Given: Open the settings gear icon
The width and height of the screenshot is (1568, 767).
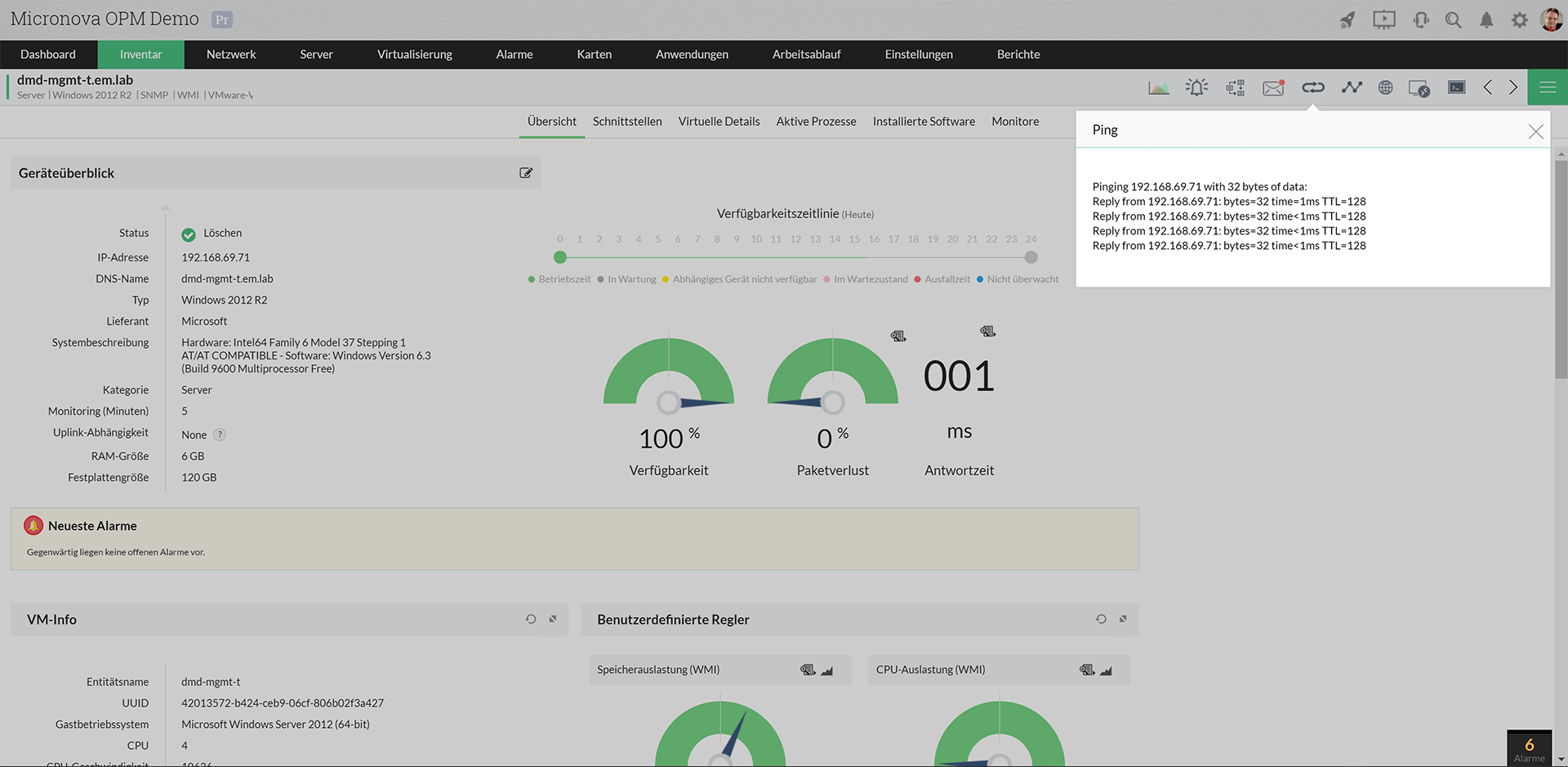Looking at the screenshot, I should [1519, 20].
